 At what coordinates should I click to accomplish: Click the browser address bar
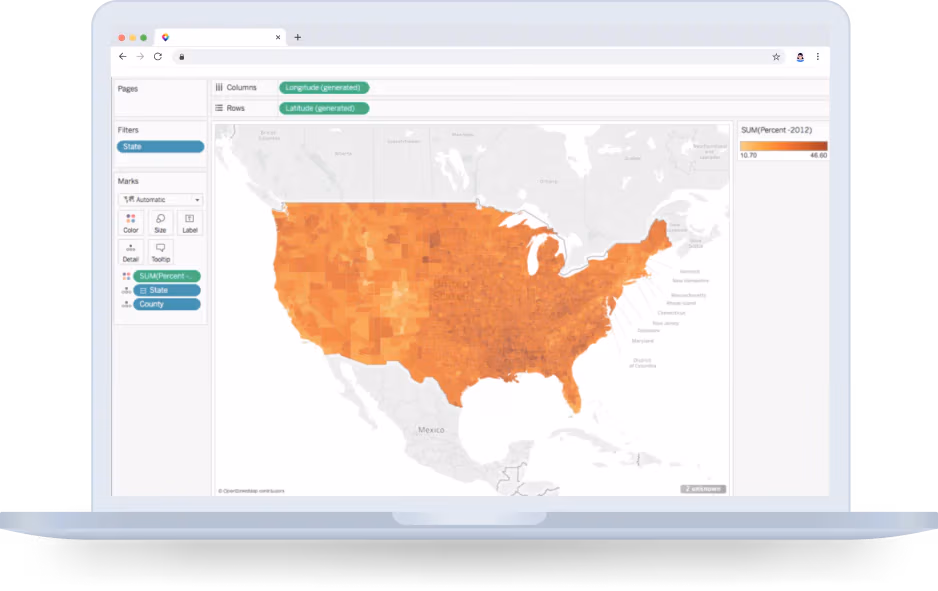pyautogui.click(x=479, y=57)
